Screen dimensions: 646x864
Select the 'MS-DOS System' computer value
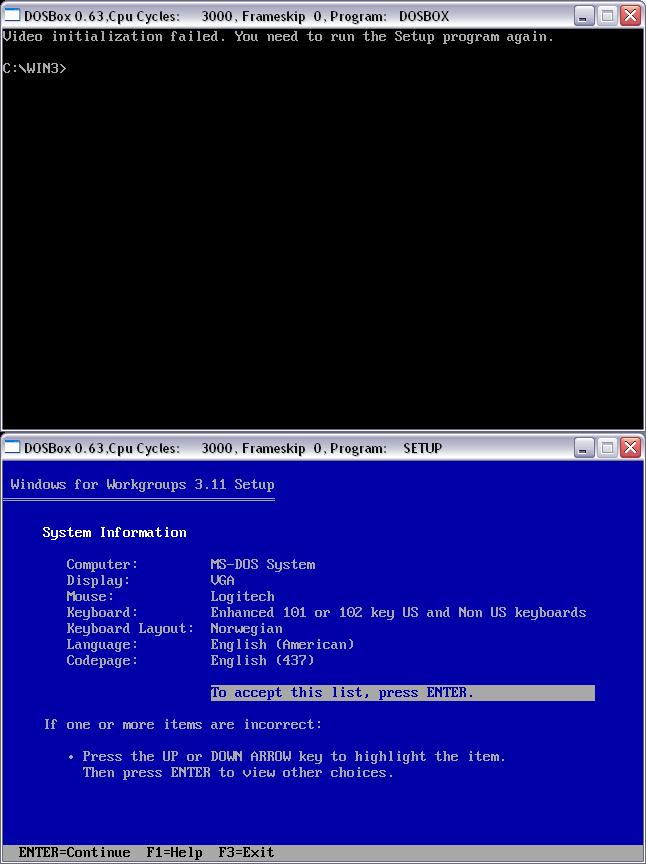click(x=263, y=565)
